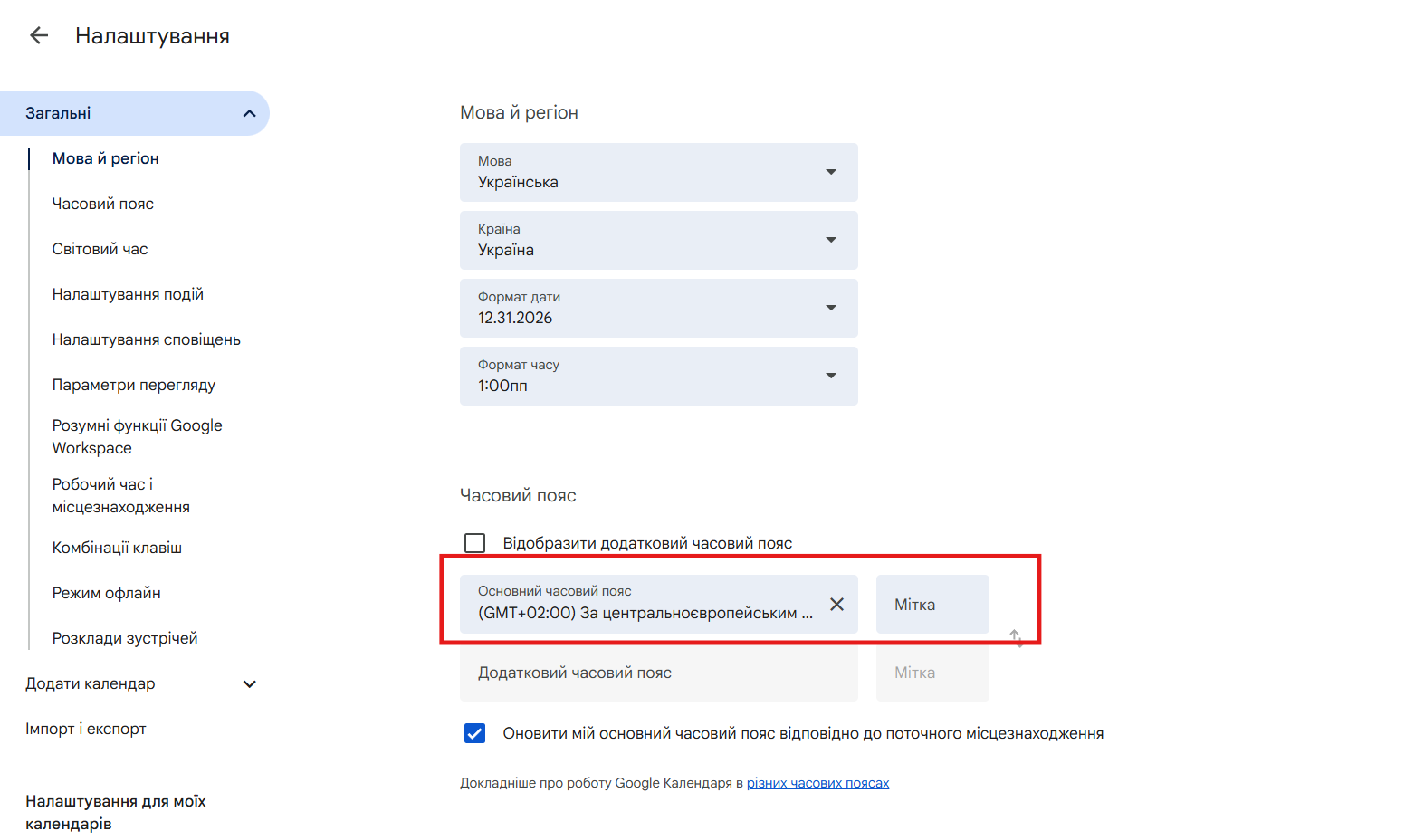This screenshot has width=1405, height=840.
Task: Collapse the Загальні section chevron
Action: pyautogui.click(x=250, y=113)
